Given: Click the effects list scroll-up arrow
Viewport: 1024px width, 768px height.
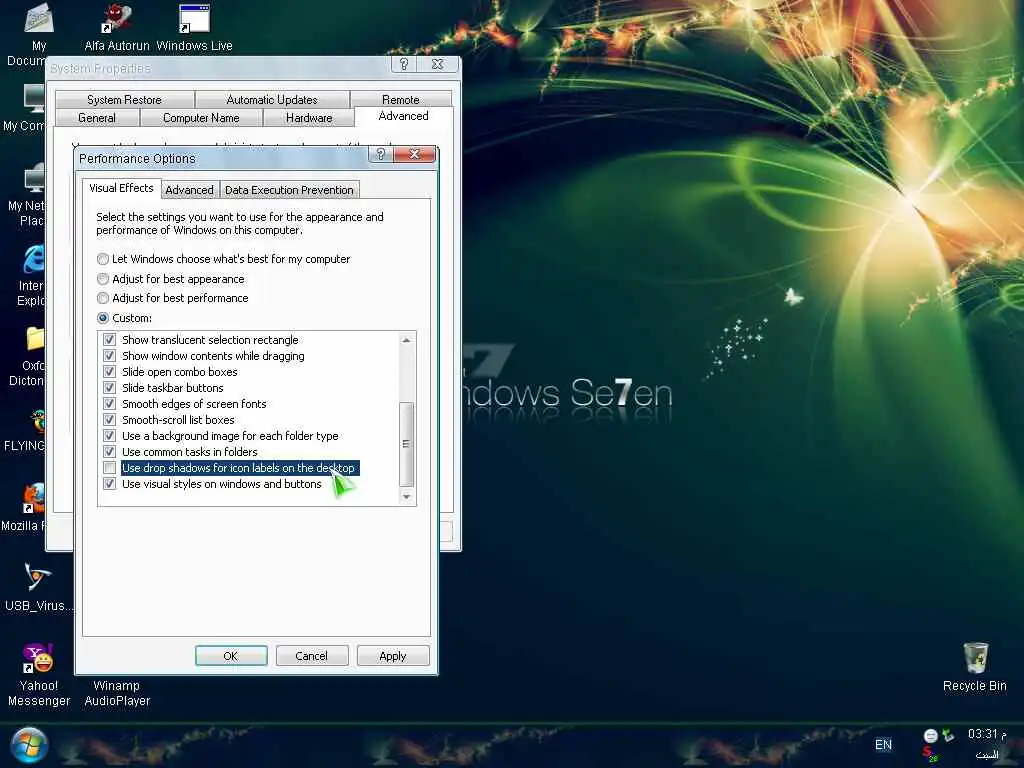Looking at the screenshot, I should pyautogui.click(x=406, y=340).
